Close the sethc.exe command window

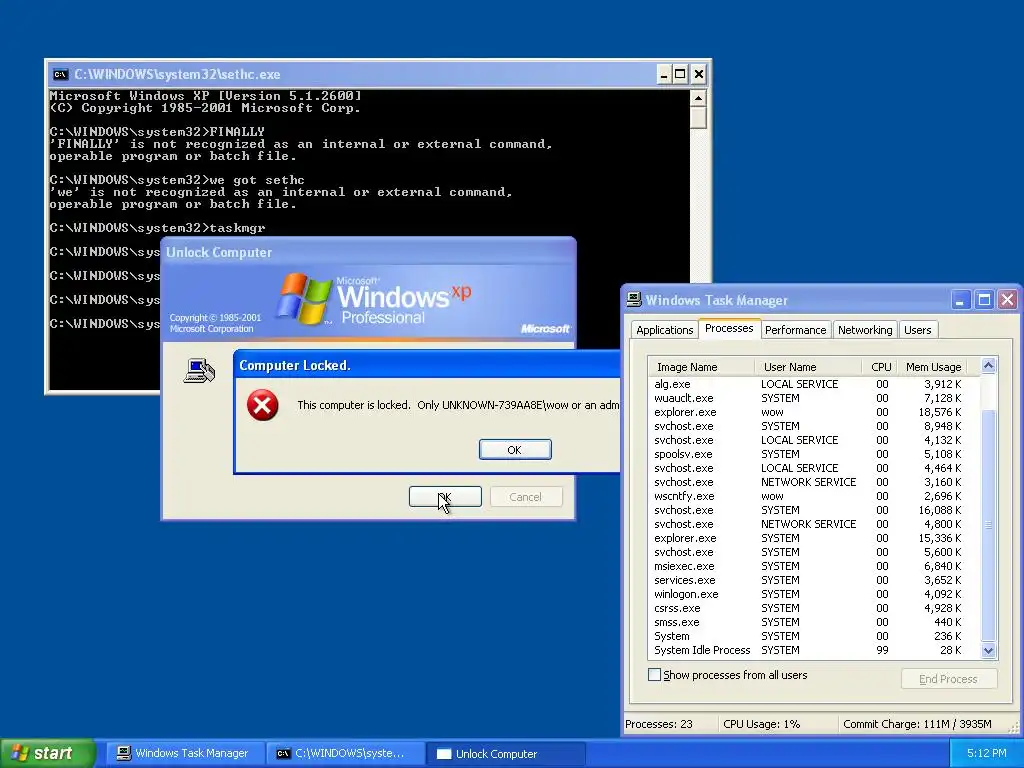(699, 74)
